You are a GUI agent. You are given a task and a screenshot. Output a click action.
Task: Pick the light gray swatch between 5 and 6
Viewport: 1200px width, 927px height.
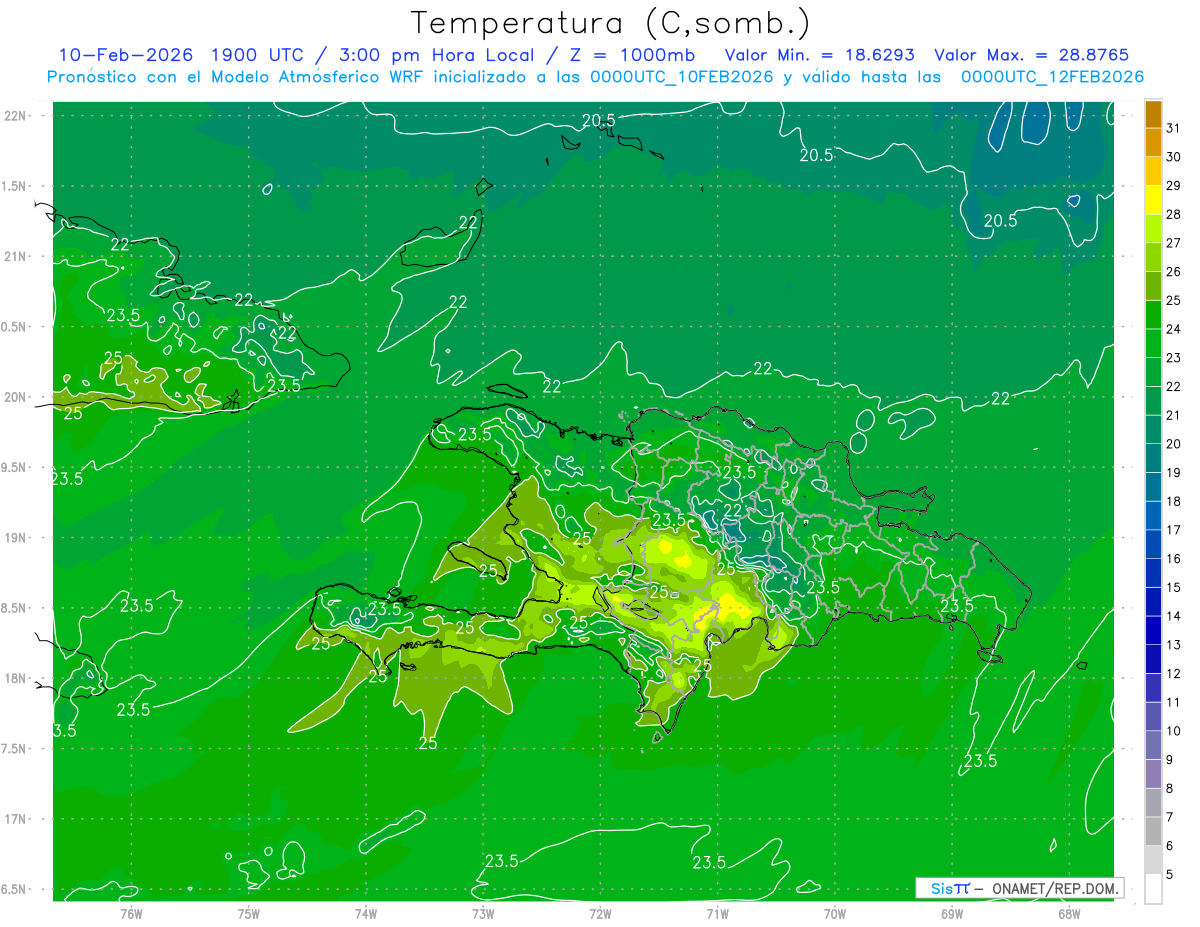point(1153,860)
